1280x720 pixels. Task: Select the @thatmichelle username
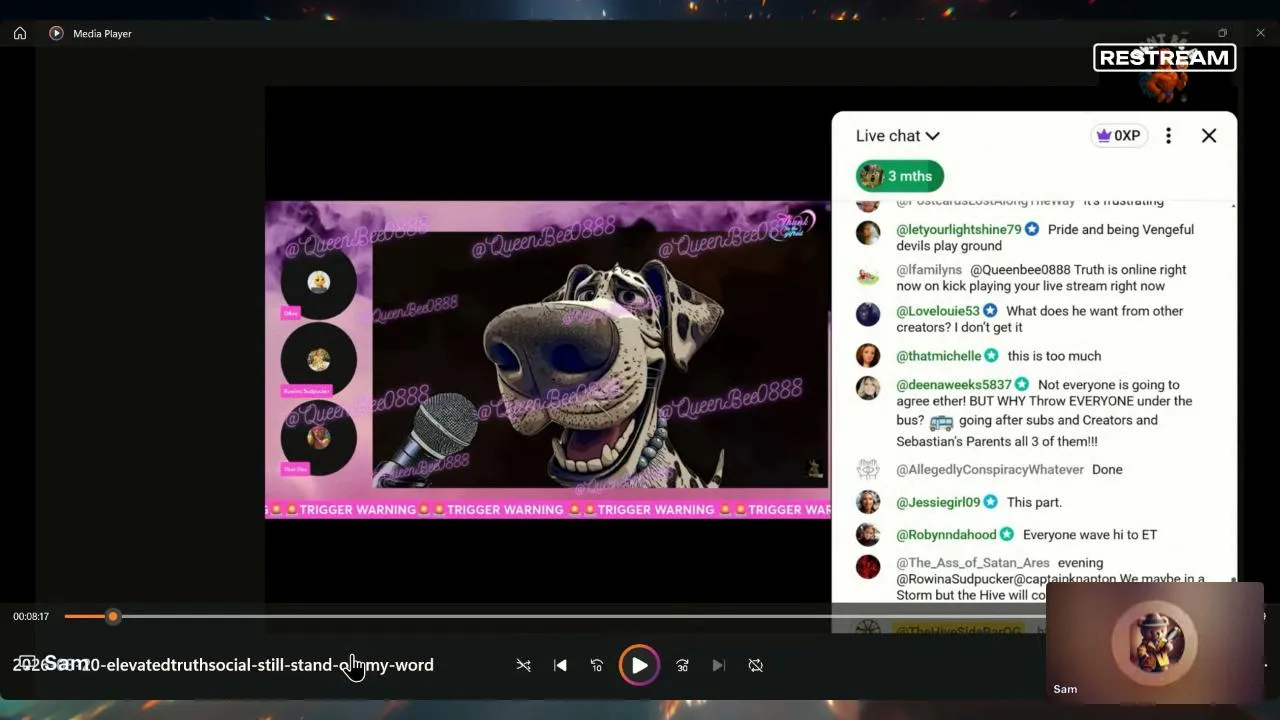point(939,356)
